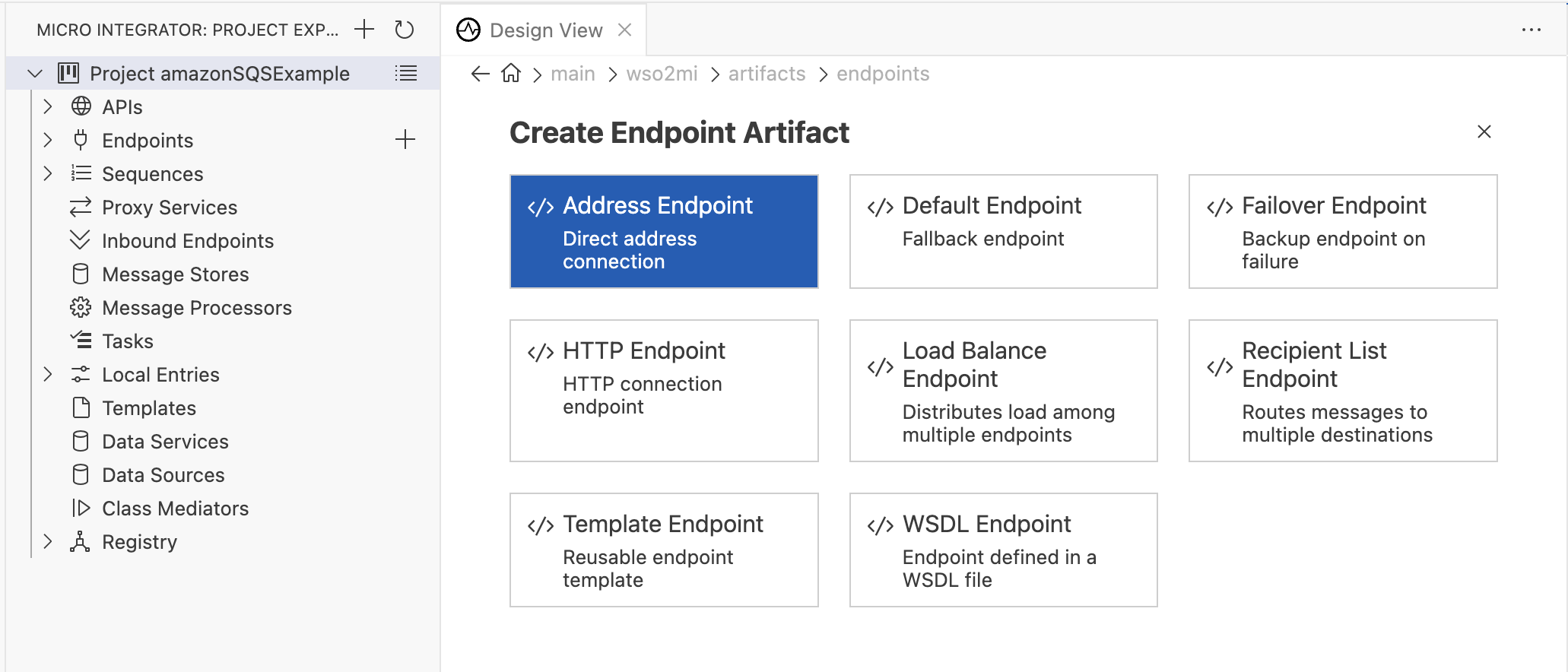Go to home via house icon
1568x672 pixels.
coord(511,73)
